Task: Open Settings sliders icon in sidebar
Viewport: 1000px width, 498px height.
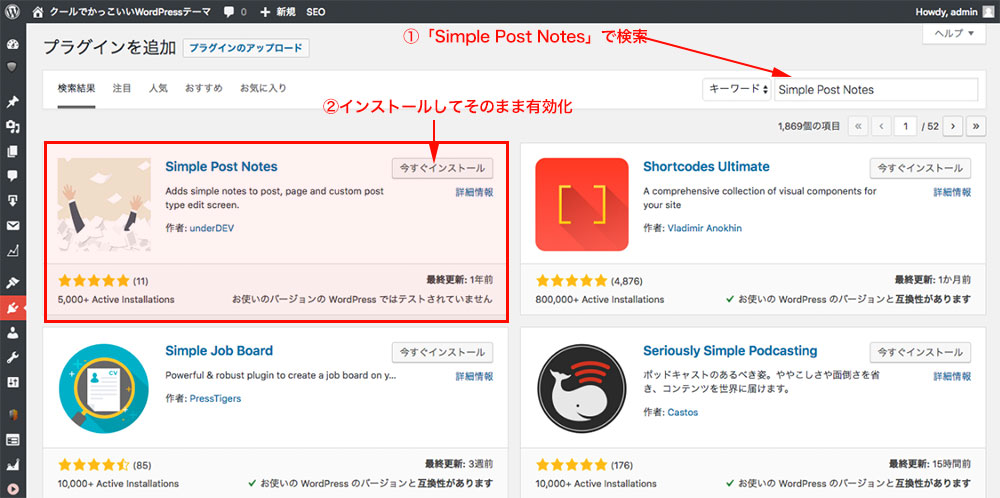Action: (x=12, y=382)
